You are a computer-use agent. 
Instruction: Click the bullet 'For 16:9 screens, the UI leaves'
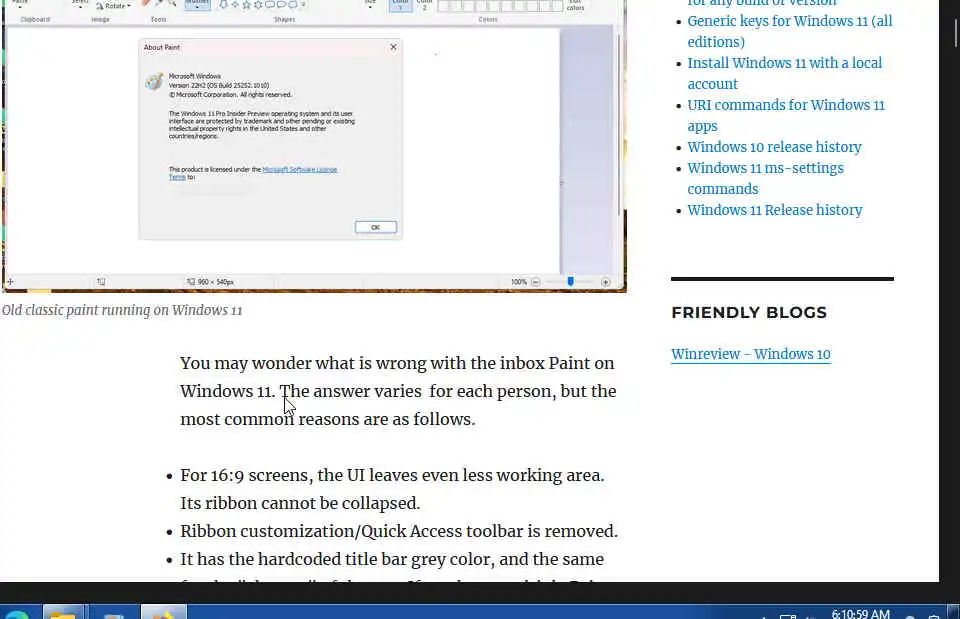pyautogui.click(x=392, y=489)
